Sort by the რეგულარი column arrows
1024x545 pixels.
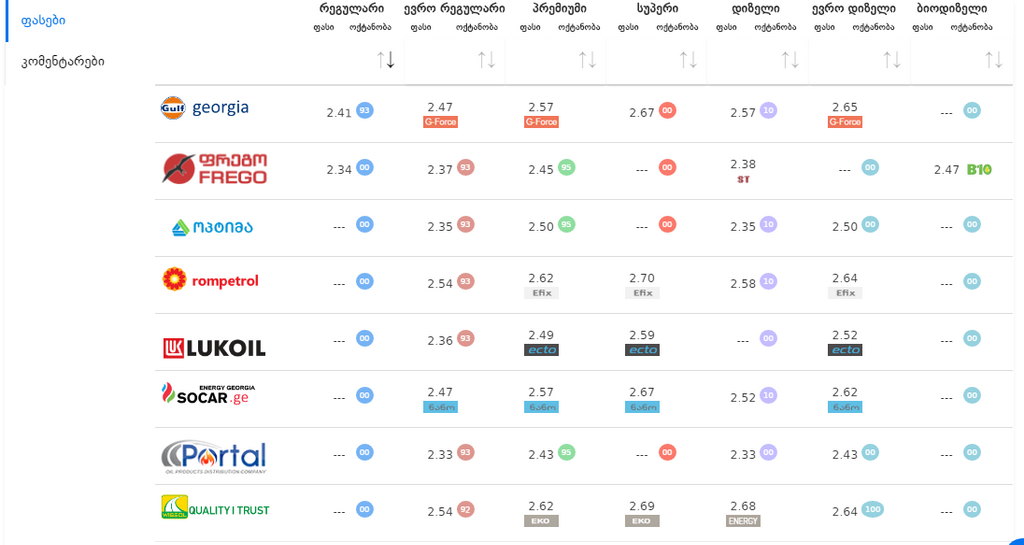tap(386, 60)
